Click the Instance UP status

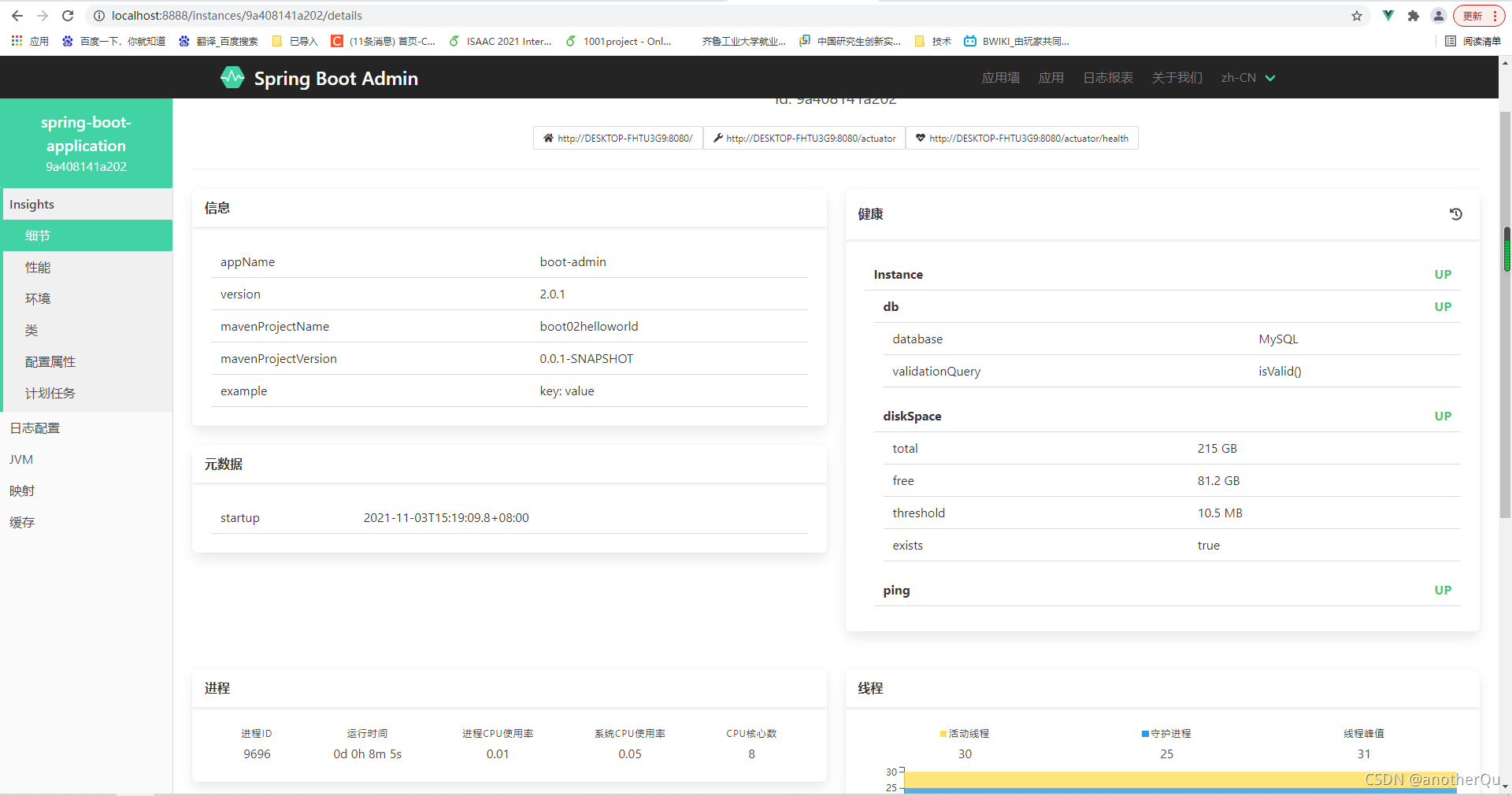pos(1443,274)
